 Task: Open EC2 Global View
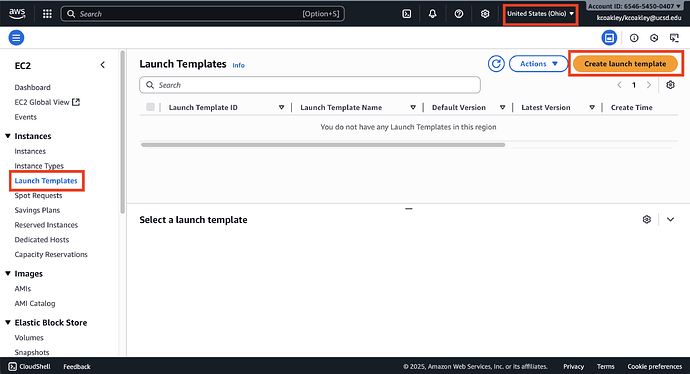tap(42, 102)
